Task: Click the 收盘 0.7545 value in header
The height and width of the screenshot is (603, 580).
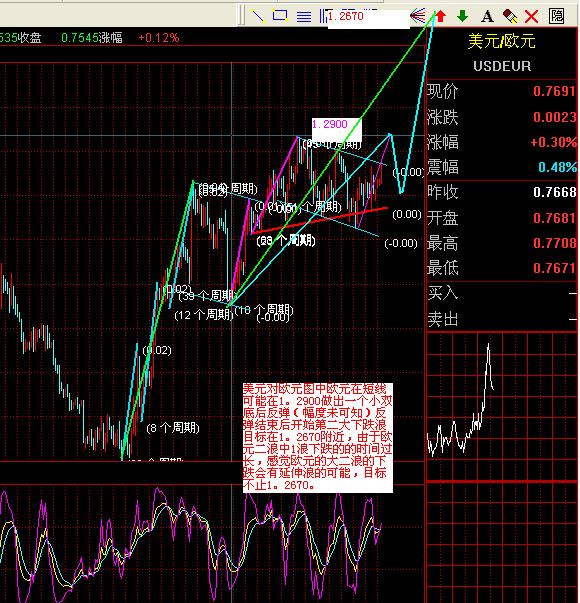Action: pyautogui.click(x=79, y=38)
